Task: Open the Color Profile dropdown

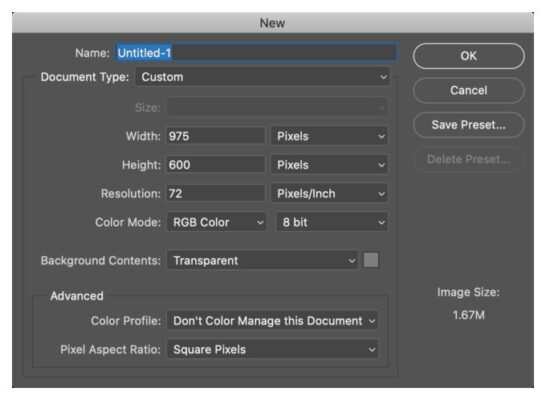Action: coord(273,321)
